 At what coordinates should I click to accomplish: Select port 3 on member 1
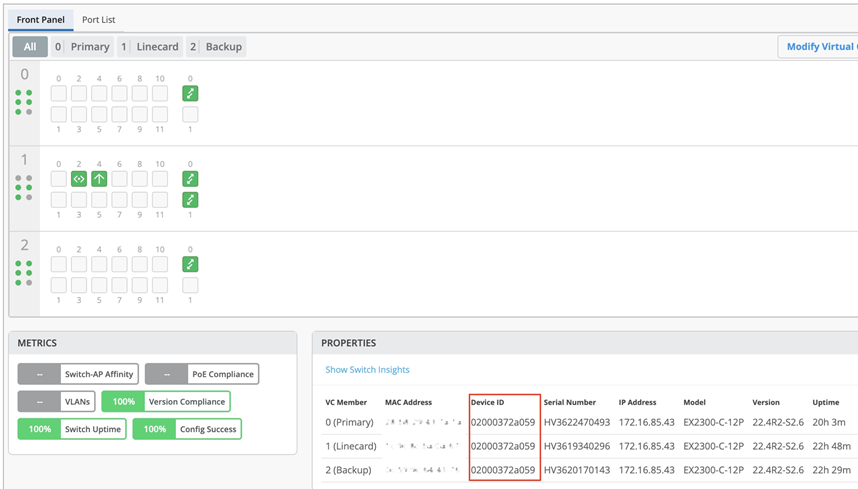pos(79,200)
